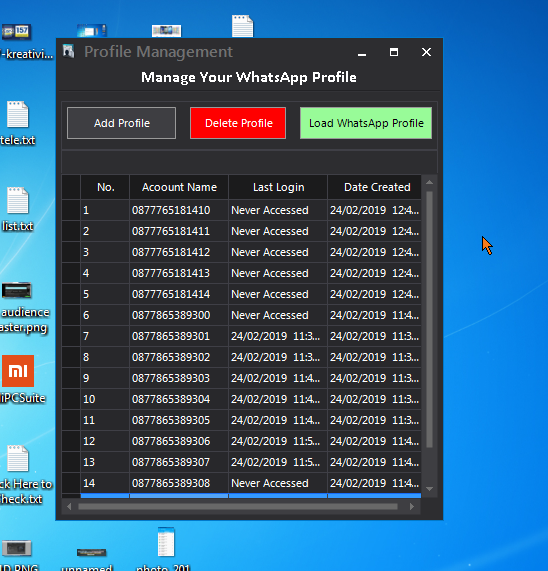Click the row header for row 1
The image size is (548, 571).
coord(71,210)
